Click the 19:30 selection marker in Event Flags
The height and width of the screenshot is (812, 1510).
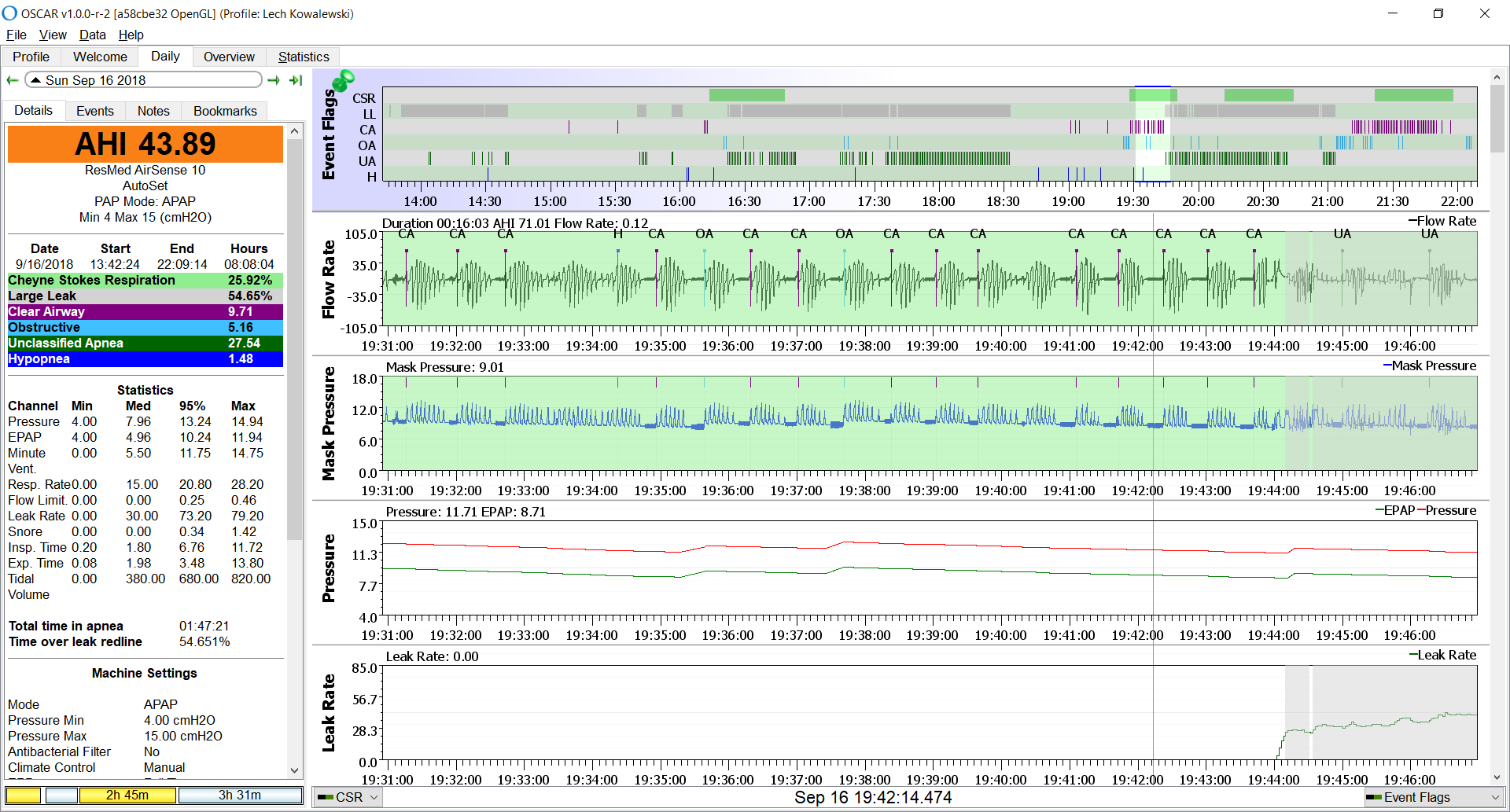[x=1152, y=134]
